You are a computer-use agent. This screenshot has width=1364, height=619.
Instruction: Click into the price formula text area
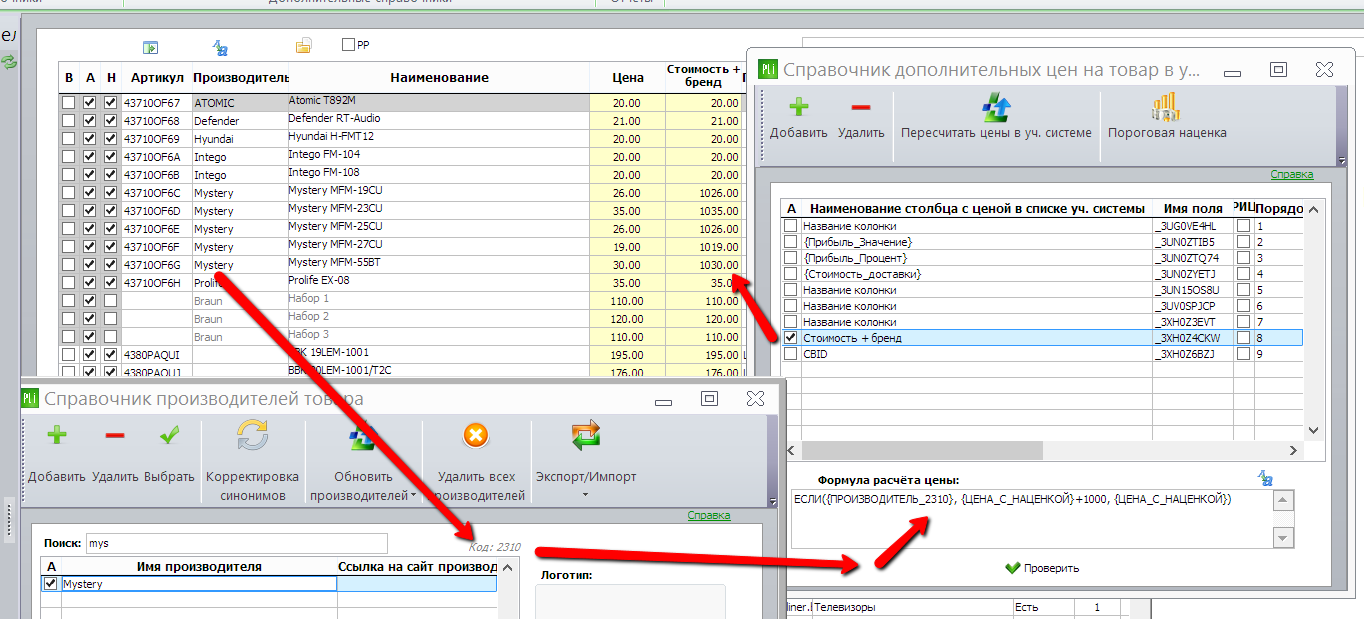pyautogui.click(x=1031, y=518)
